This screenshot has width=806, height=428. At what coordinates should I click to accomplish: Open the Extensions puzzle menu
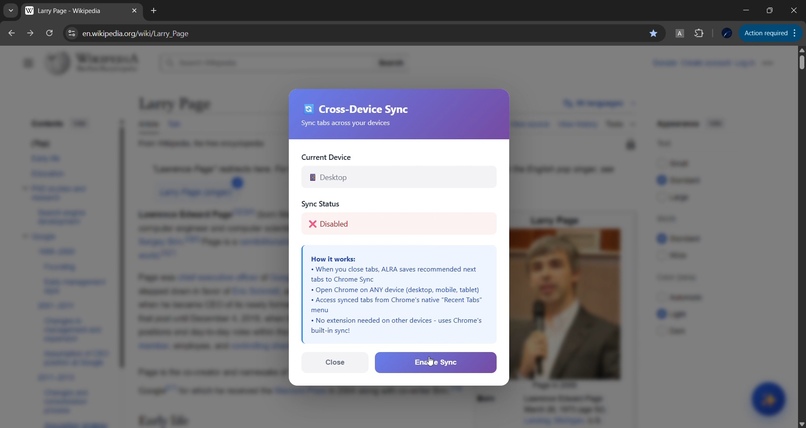pyautogui.click(x=699, y=33)
